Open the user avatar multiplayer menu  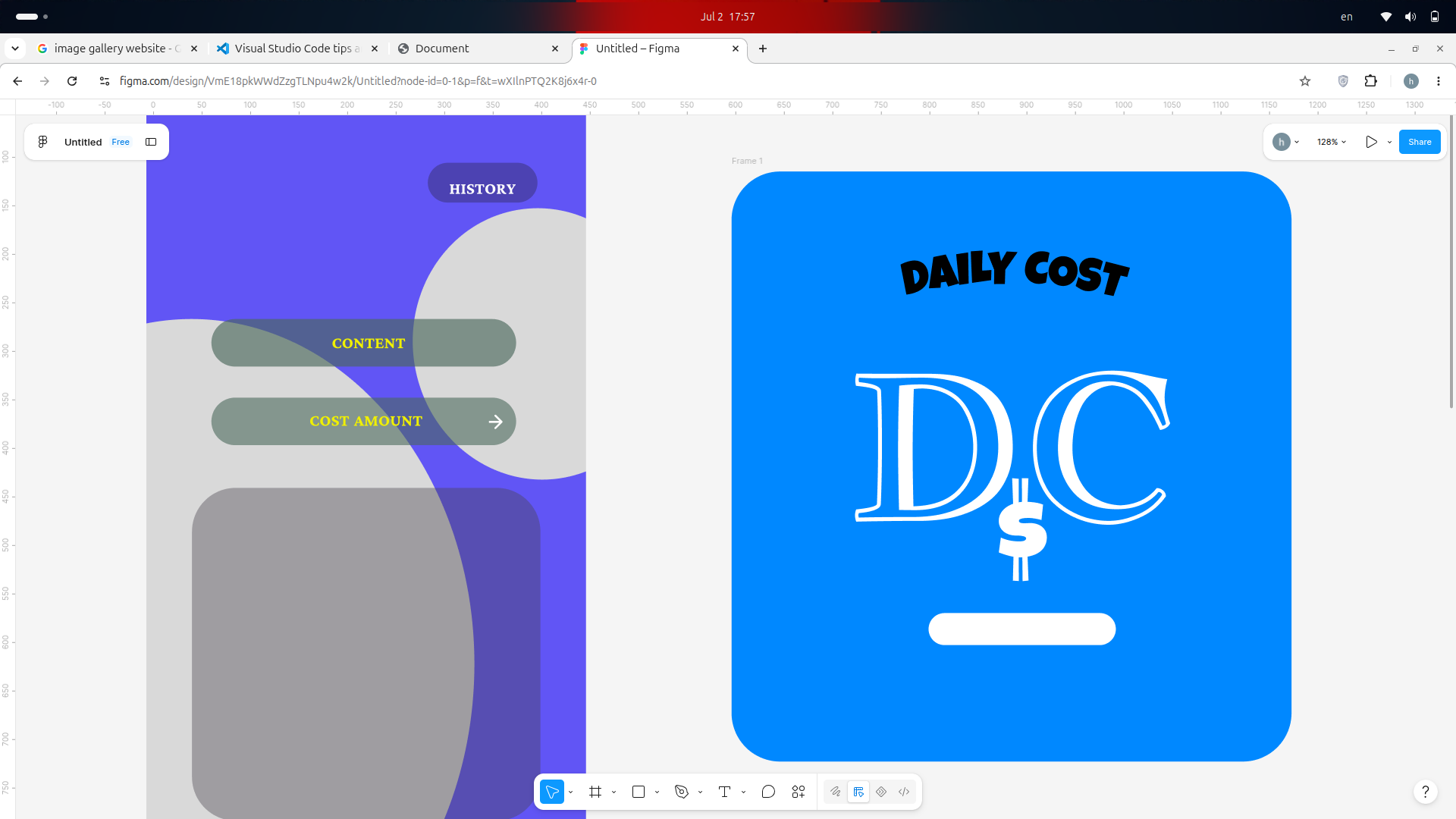[x=1286, y=142]
